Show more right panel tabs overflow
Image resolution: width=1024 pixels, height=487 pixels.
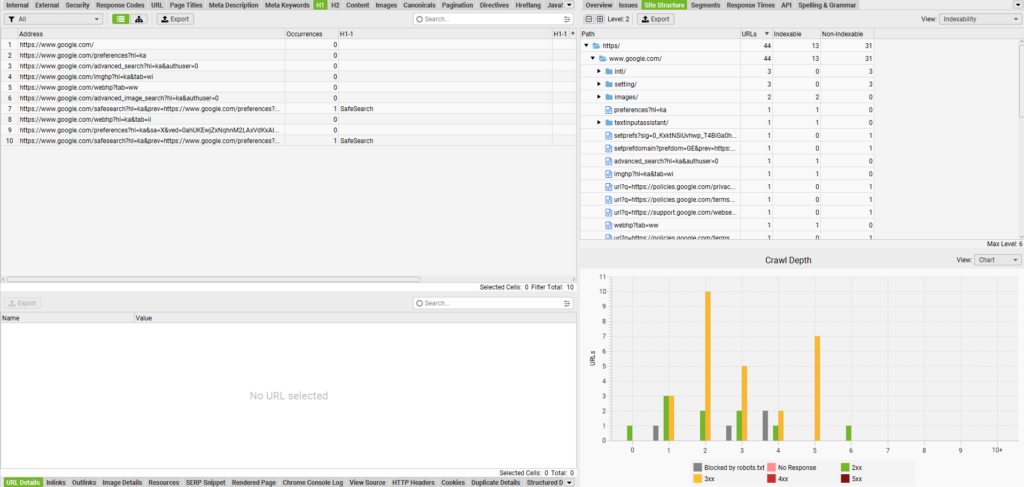1019,5
